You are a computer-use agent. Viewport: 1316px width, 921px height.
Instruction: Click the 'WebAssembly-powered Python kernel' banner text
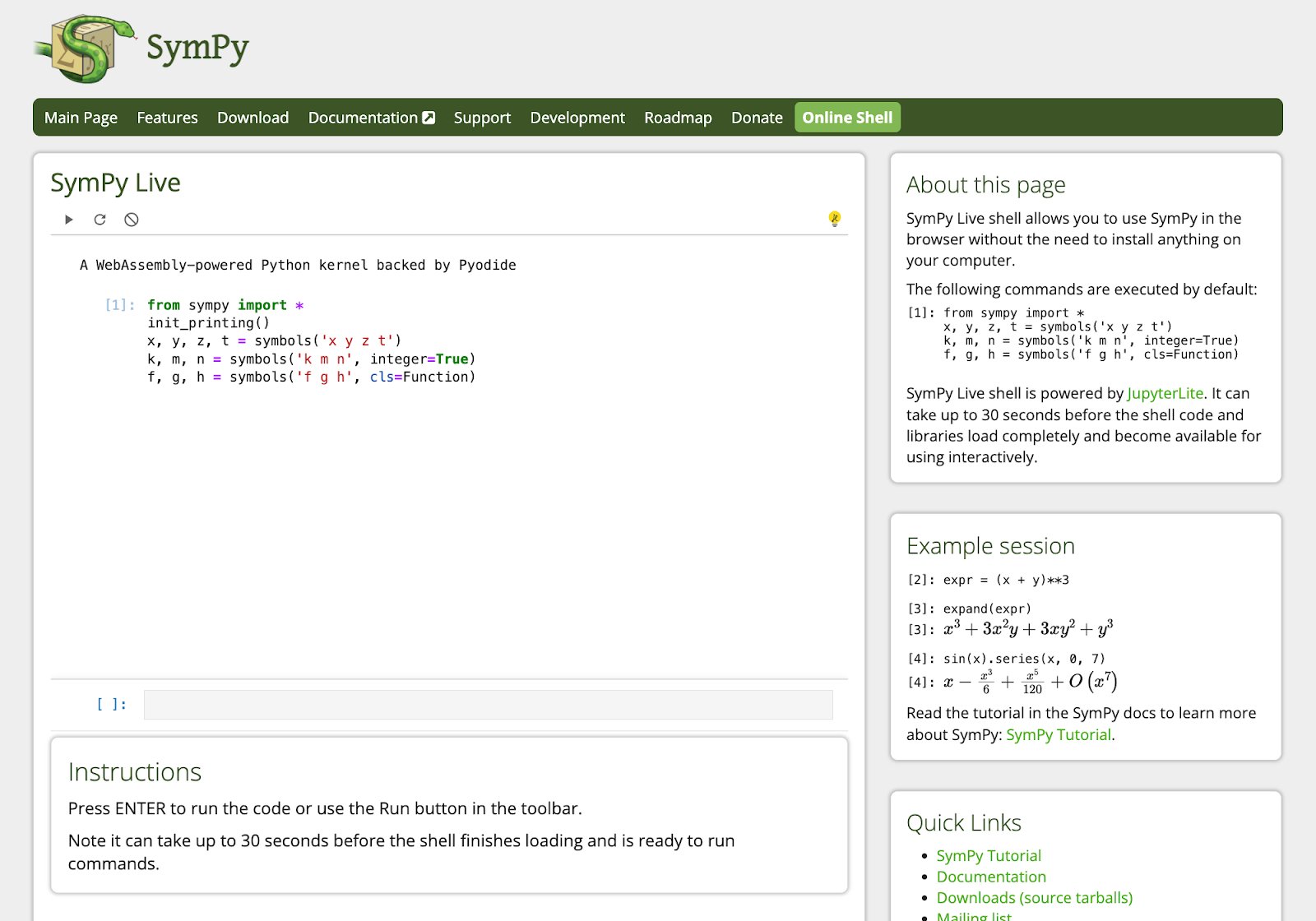coord(298,265)
